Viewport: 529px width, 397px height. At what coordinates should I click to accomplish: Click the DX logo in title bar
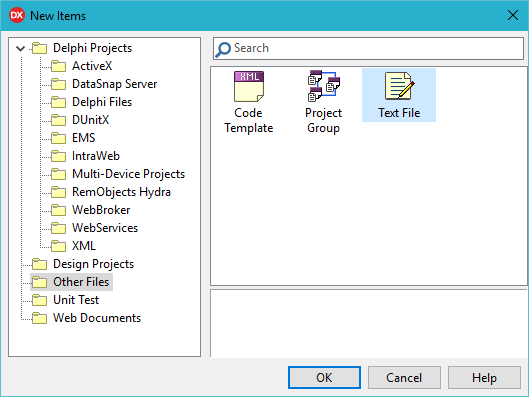click(17, 15)
